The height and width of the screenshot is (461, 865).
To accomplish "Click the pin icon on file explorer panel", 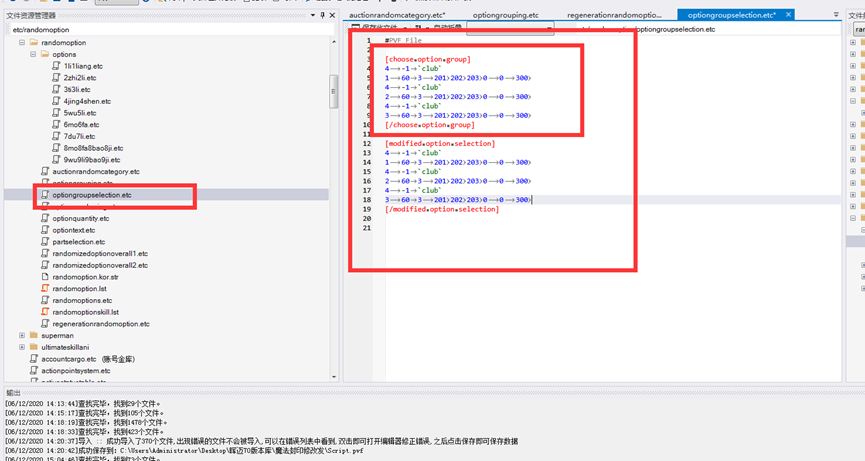I will point(322,16).
